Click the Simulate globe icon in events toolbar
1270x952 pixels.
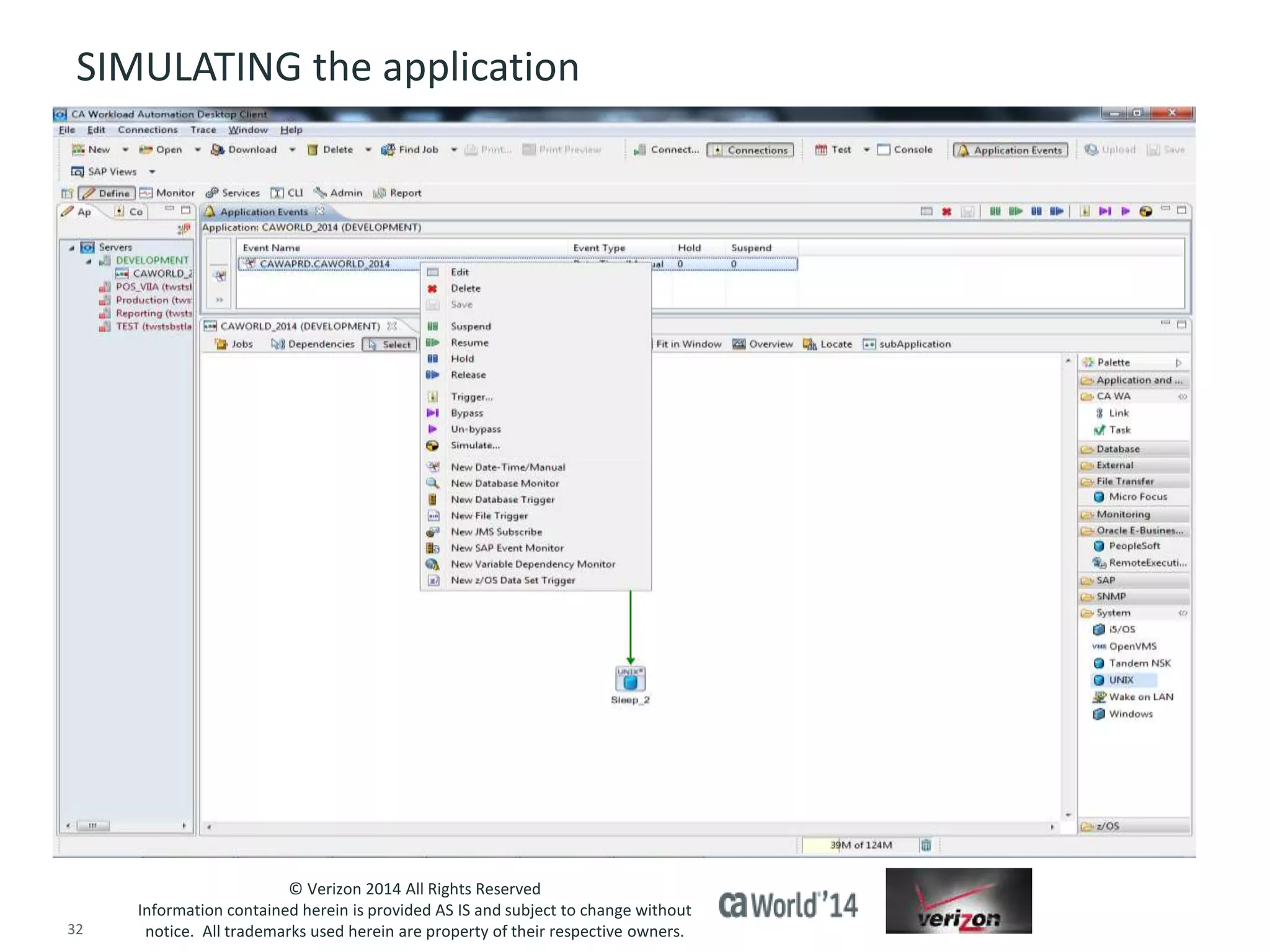(1145, 211)
